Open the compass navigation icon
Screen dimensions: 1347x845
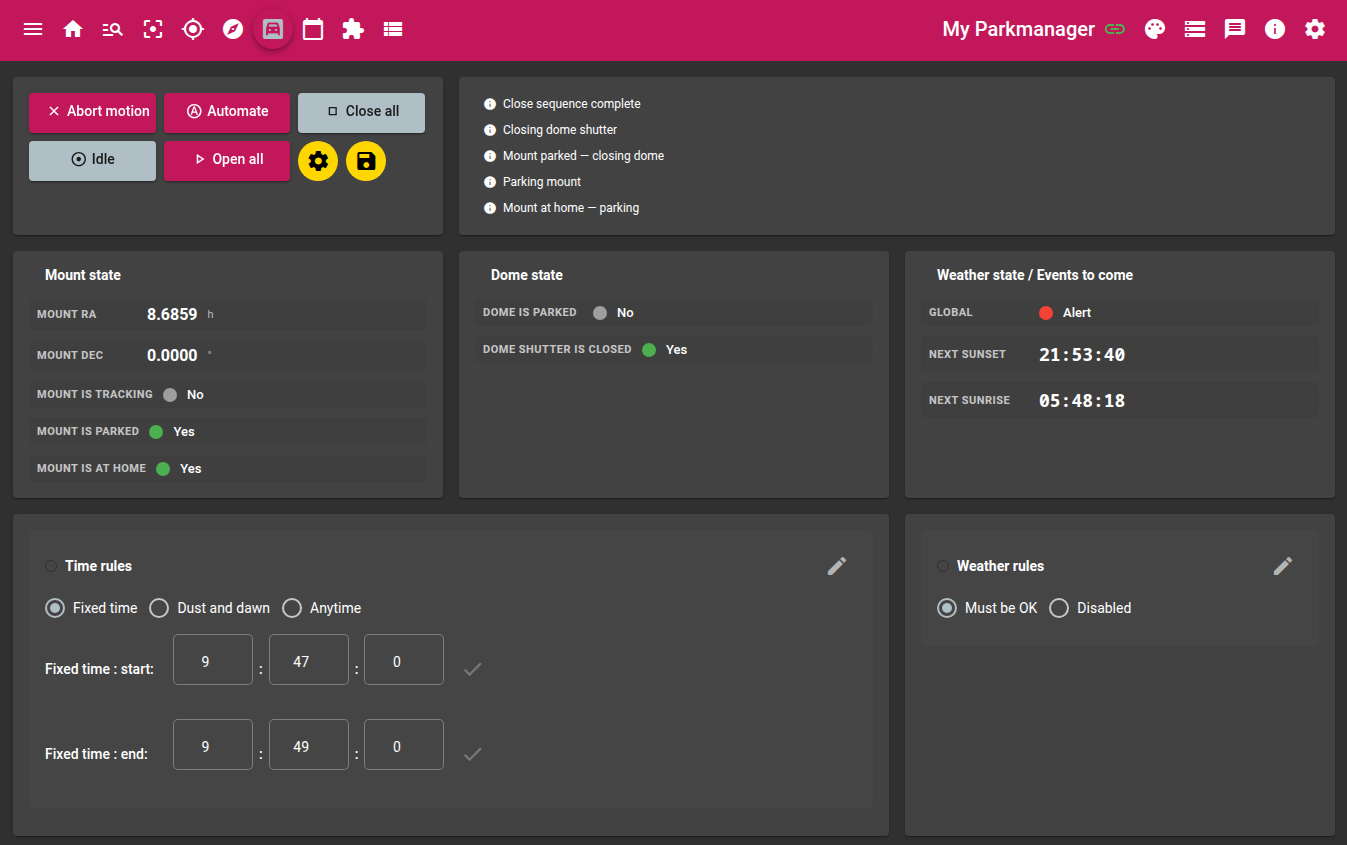coord(233,29)
